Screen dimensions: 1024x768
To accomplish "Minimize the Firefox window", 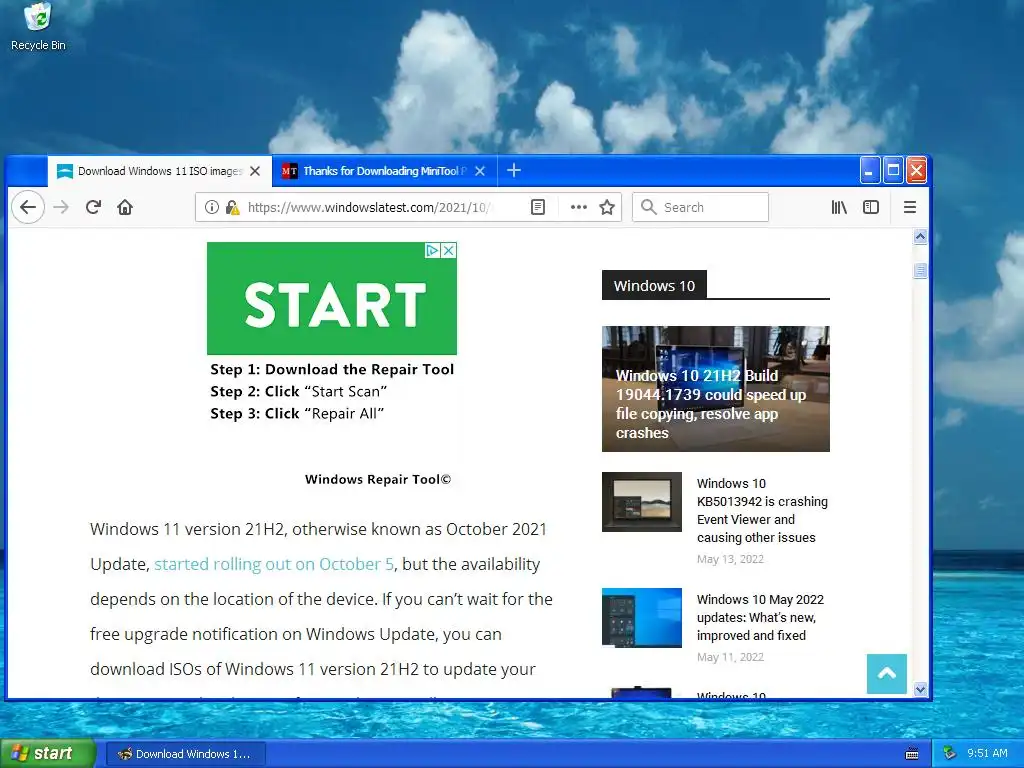I will [869, 170].
